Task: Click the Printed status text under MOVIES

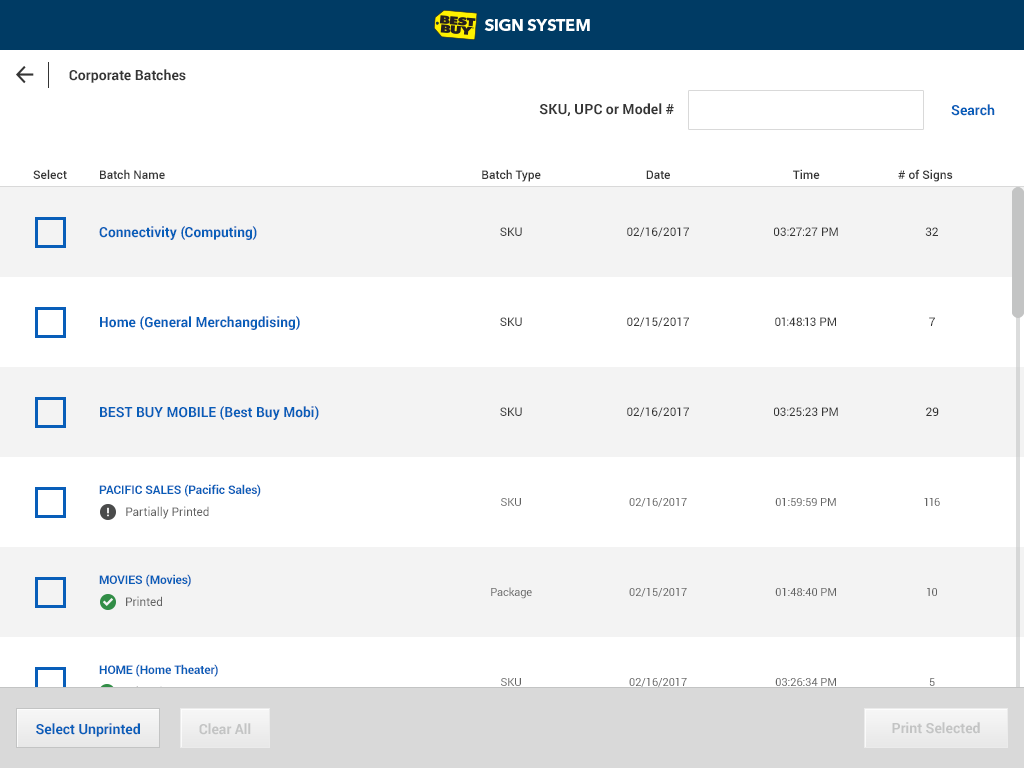Action: click(x=144, y=602)
